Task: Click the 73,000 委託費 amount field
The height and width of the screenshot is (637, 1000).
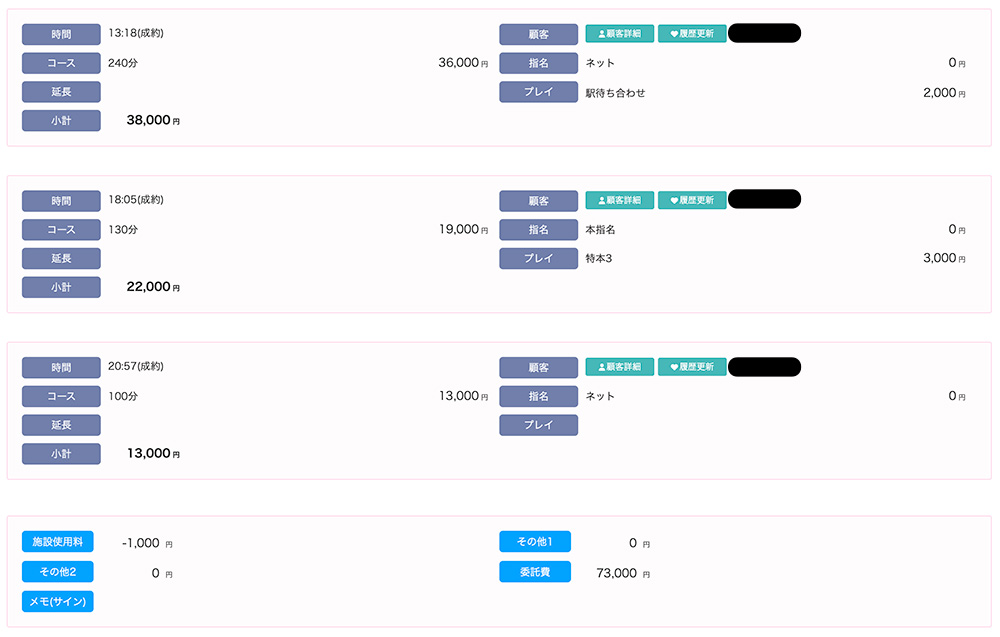Action: tap(616, 573)
